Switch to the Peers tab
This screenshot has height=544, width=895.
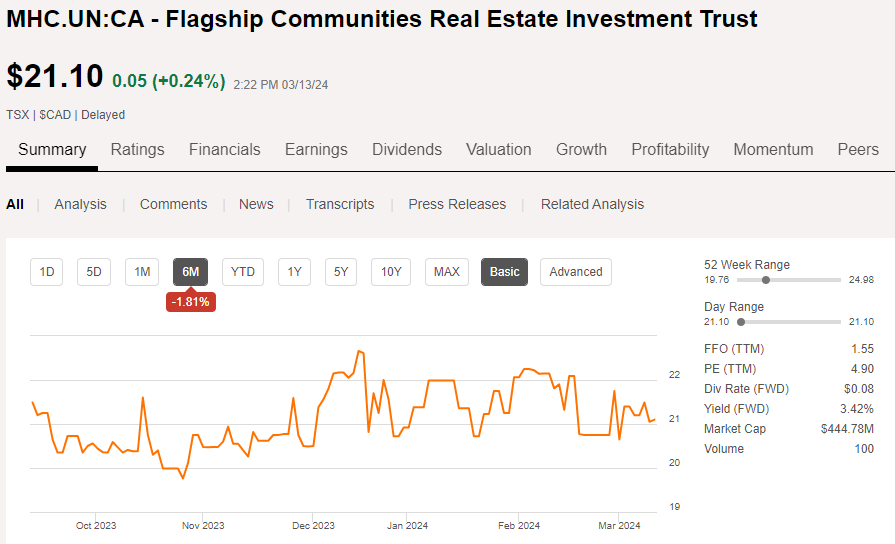[858, 150]
